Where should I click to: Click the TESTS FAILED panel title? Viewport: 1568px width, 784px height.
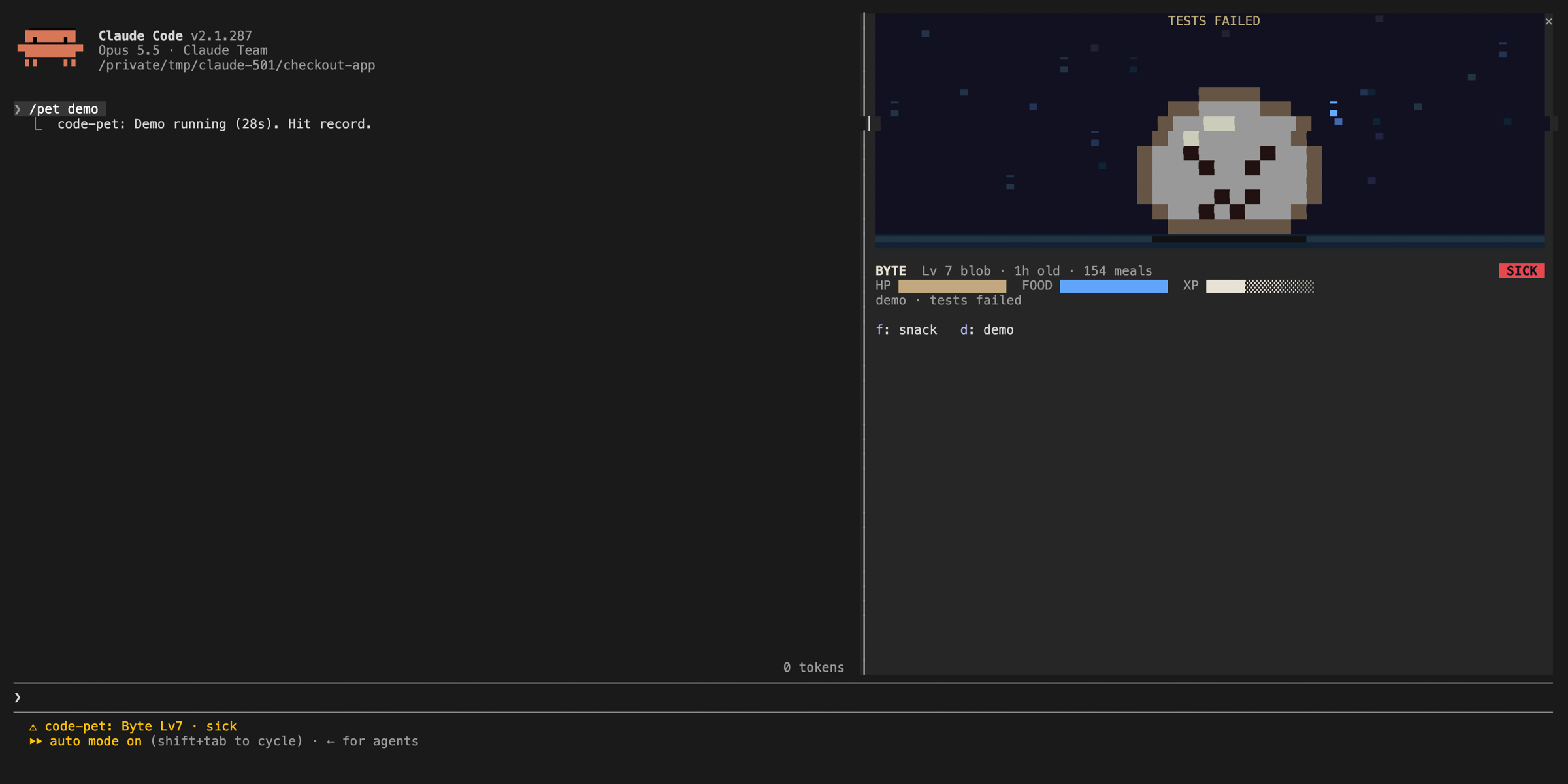click(1213, 21)
